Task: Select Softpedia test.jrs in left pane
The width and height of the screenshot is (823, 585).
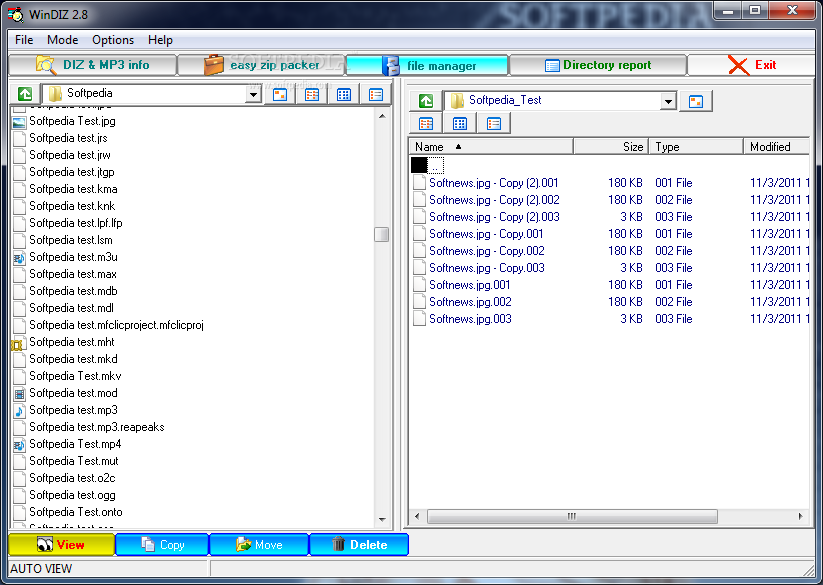Action: click(68, 138)
